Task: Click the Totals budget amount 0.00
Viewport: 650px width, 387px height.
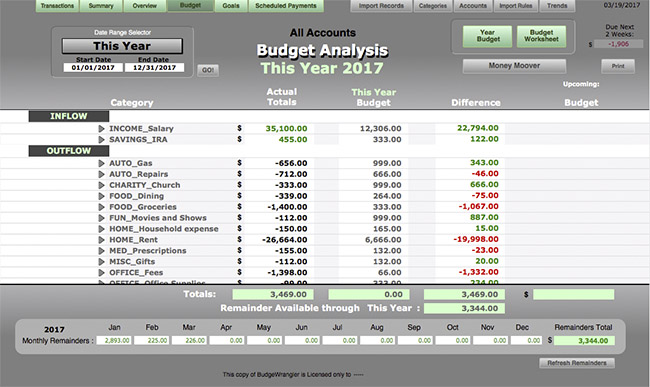Action: click(x=369, y=295)
